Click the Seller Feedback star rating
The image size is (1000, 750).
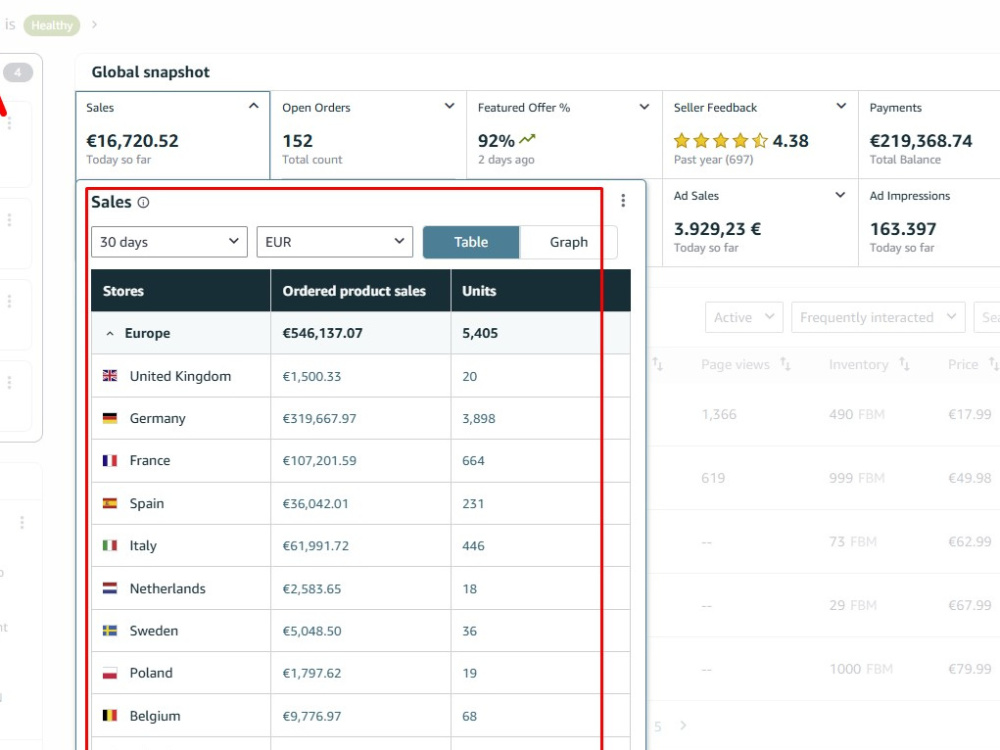pos(721,140)
